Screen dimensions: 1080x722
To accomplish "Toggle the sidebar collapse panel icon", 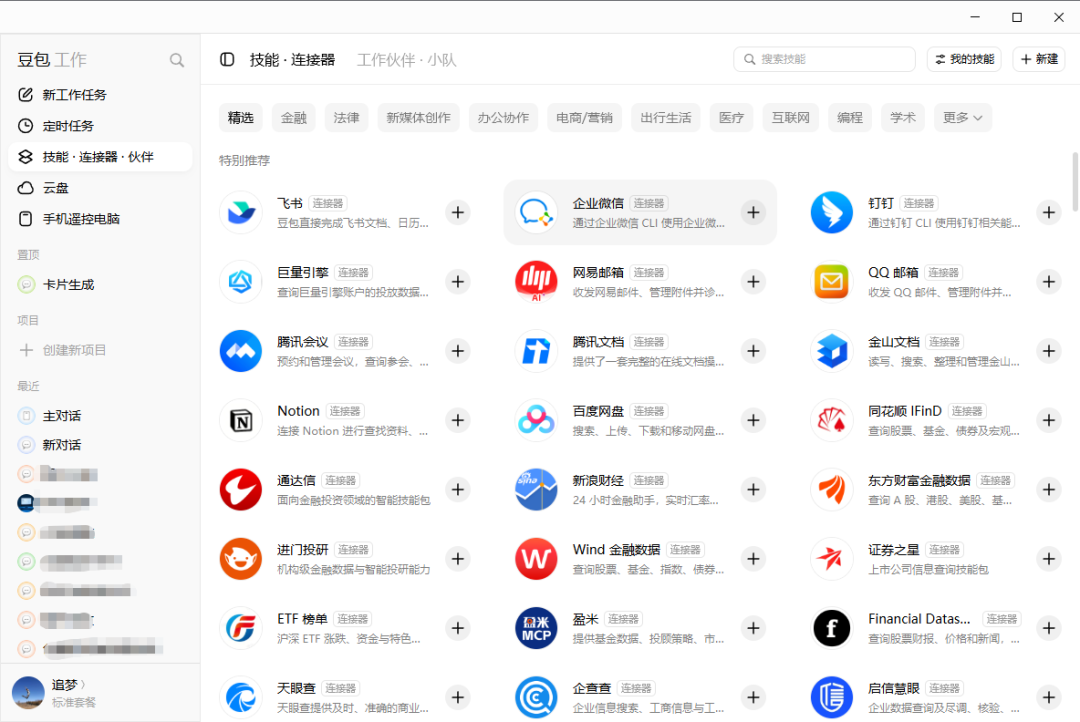I will point(227,59).
